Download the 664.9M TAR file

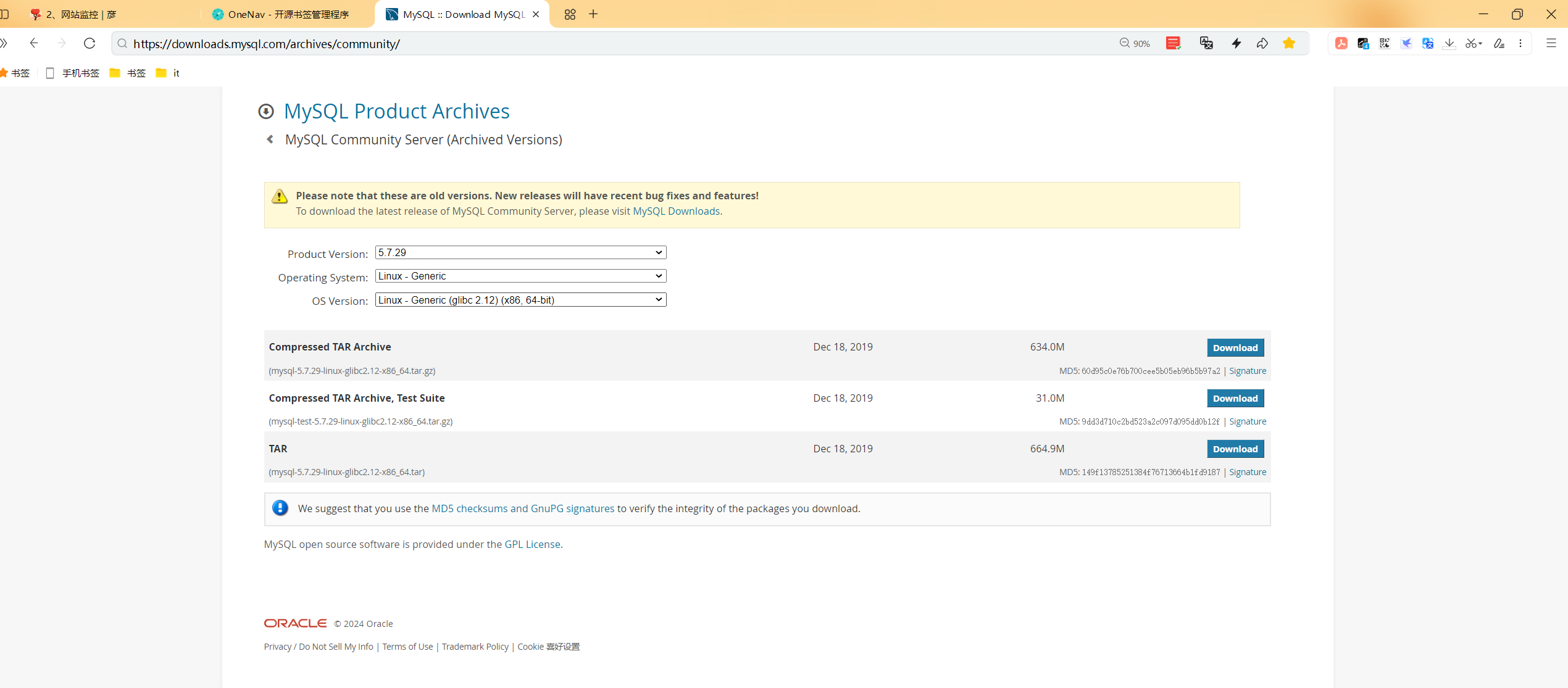coord(1235,449)
